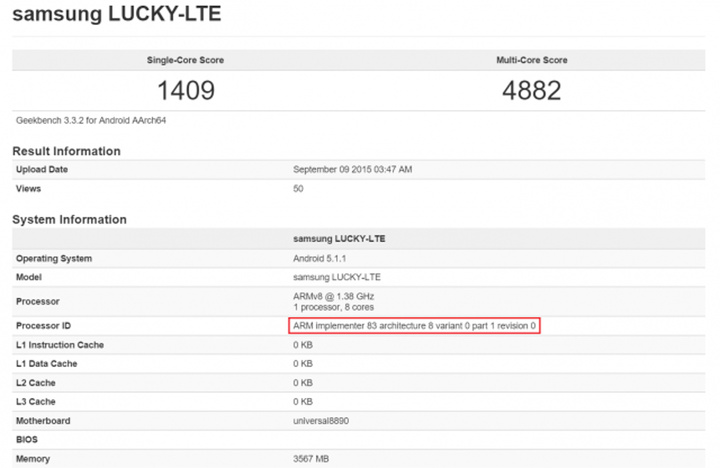The height and width of the screenshot is (468, 720).
Task: Select the Single-Core Score column header
Action: point(185,60)
